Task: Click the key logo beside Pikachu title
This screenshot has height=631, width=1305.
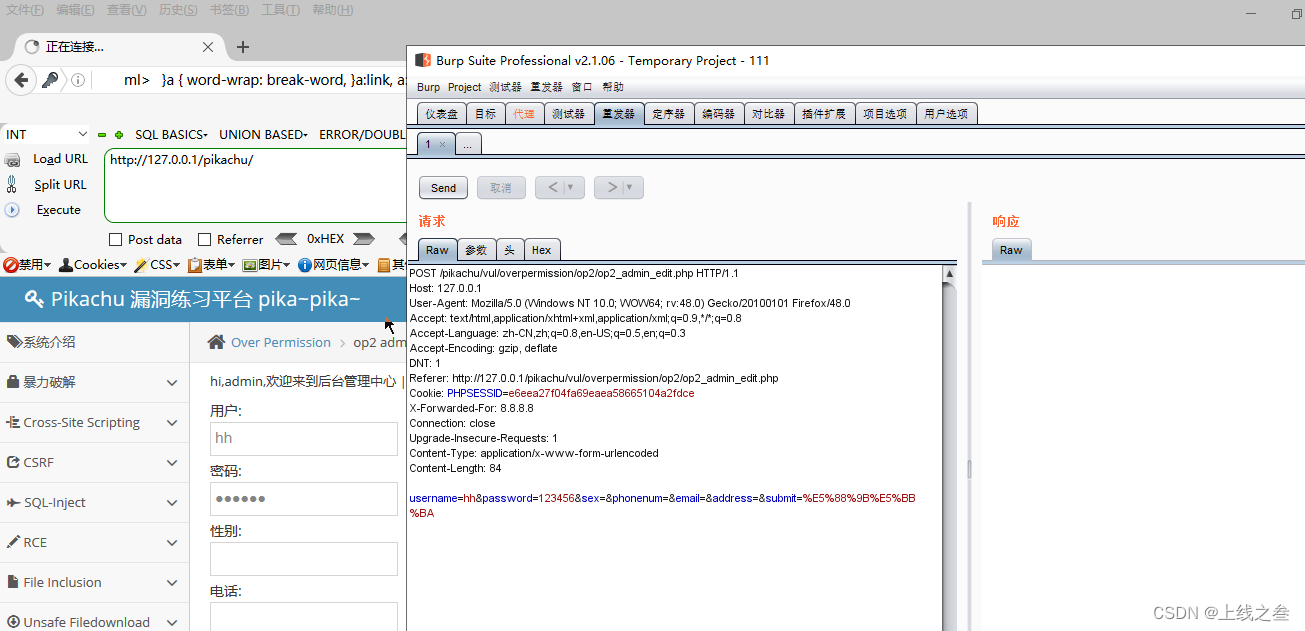Action: coord(34,299)
